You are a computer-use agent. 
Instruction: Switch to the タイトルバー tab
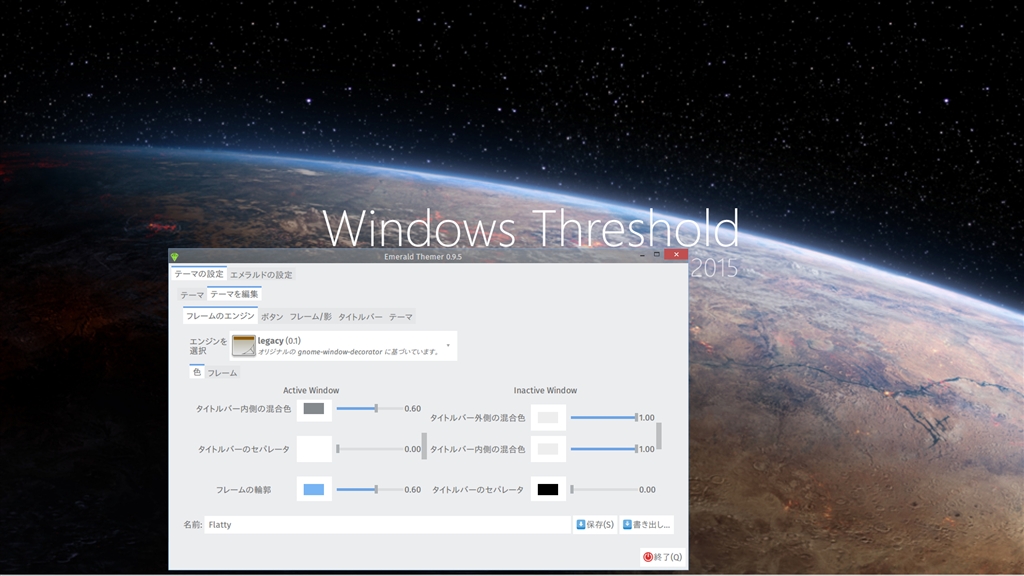(360, 317)
